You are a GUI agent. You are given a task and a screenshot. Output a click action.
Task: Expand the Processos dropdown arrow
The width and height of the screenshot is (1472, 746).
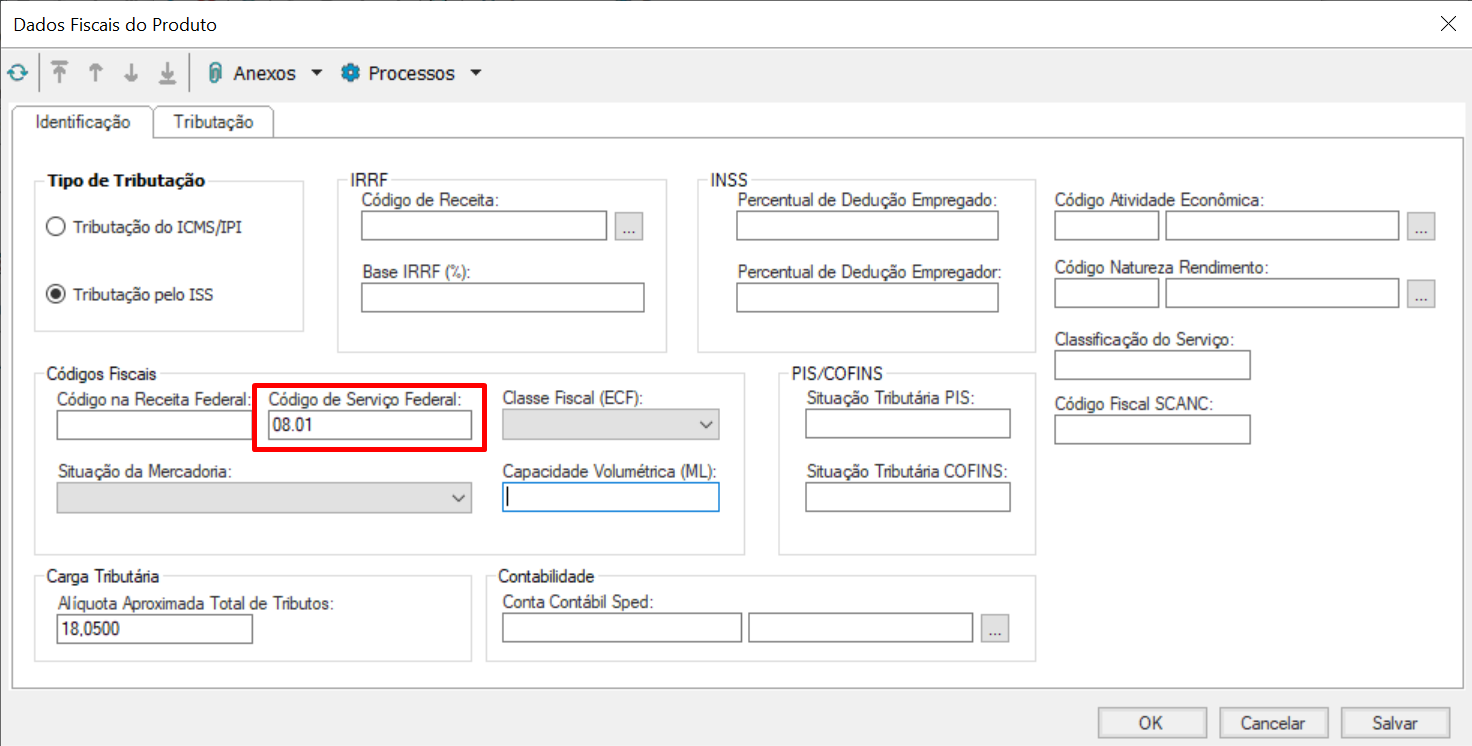point(475,73)
